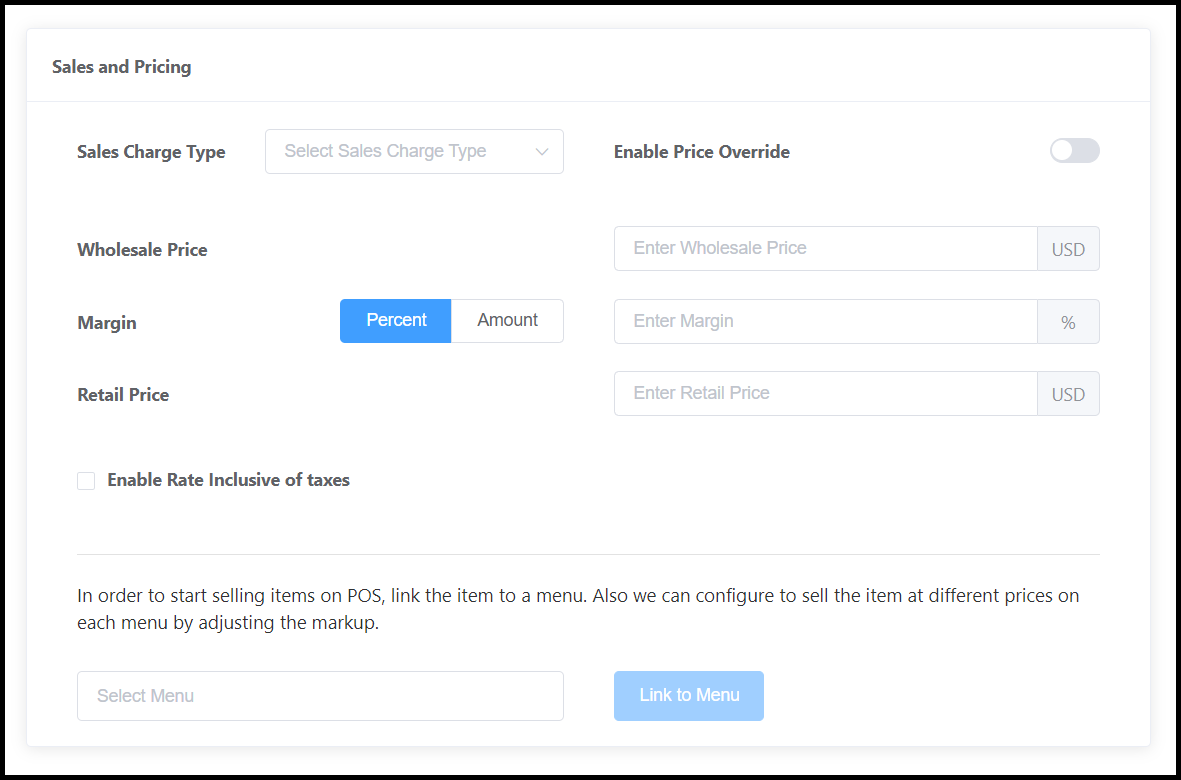The image size is (1181, 780).
Task: Click the Enter Retail Price input field
Action: [x=825, y=393]
